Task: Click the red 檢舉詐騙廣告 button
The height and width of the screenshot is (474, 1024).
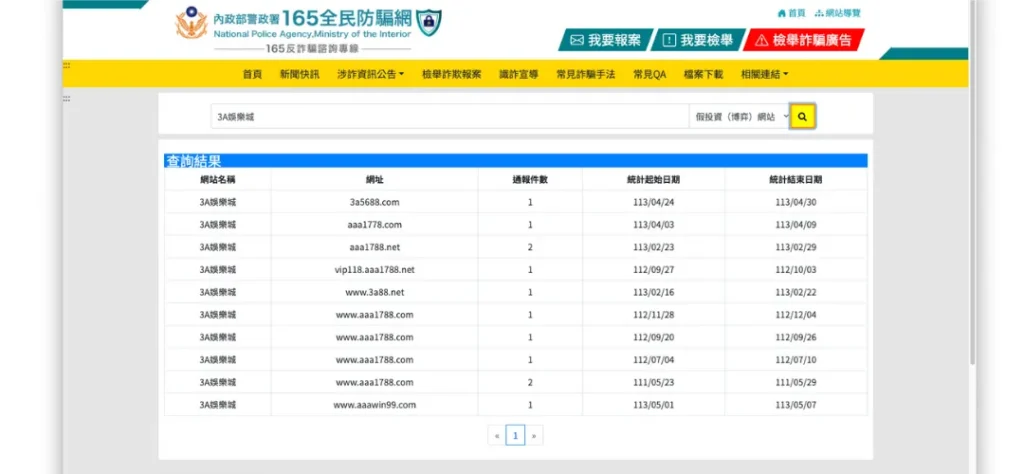Action: tap(804, 40)
